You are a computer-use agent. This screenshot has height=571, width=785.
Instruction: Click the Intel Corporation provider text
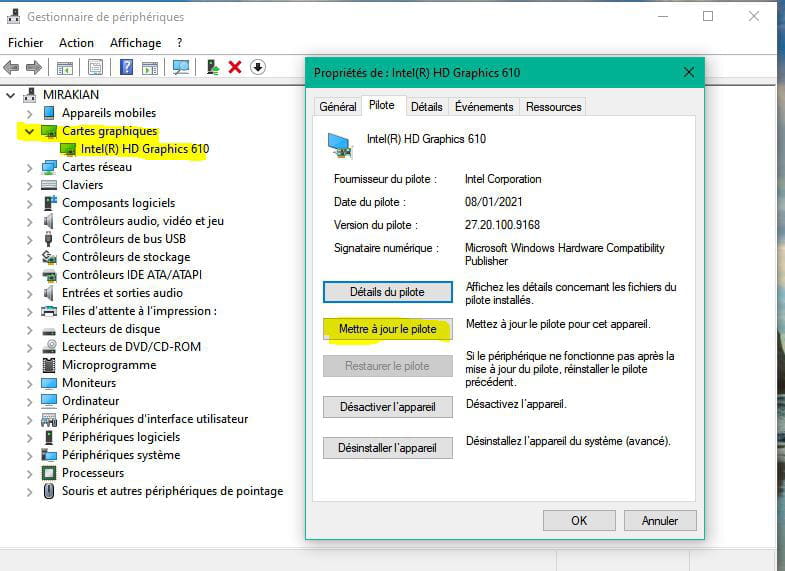point(503,179)
